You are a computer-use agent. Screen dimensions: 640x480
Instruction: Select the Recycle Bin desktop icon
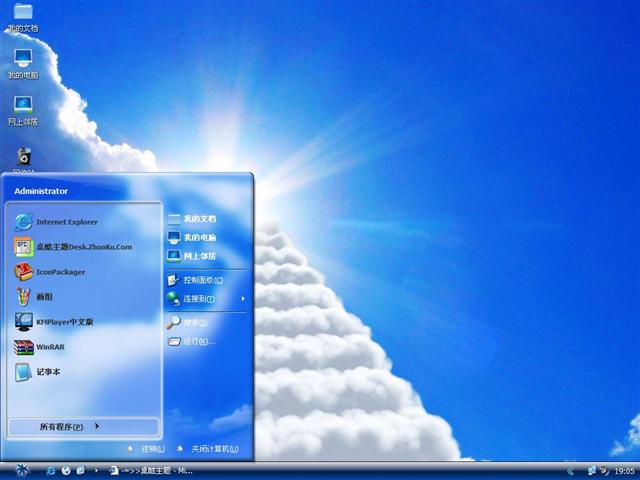24,157
